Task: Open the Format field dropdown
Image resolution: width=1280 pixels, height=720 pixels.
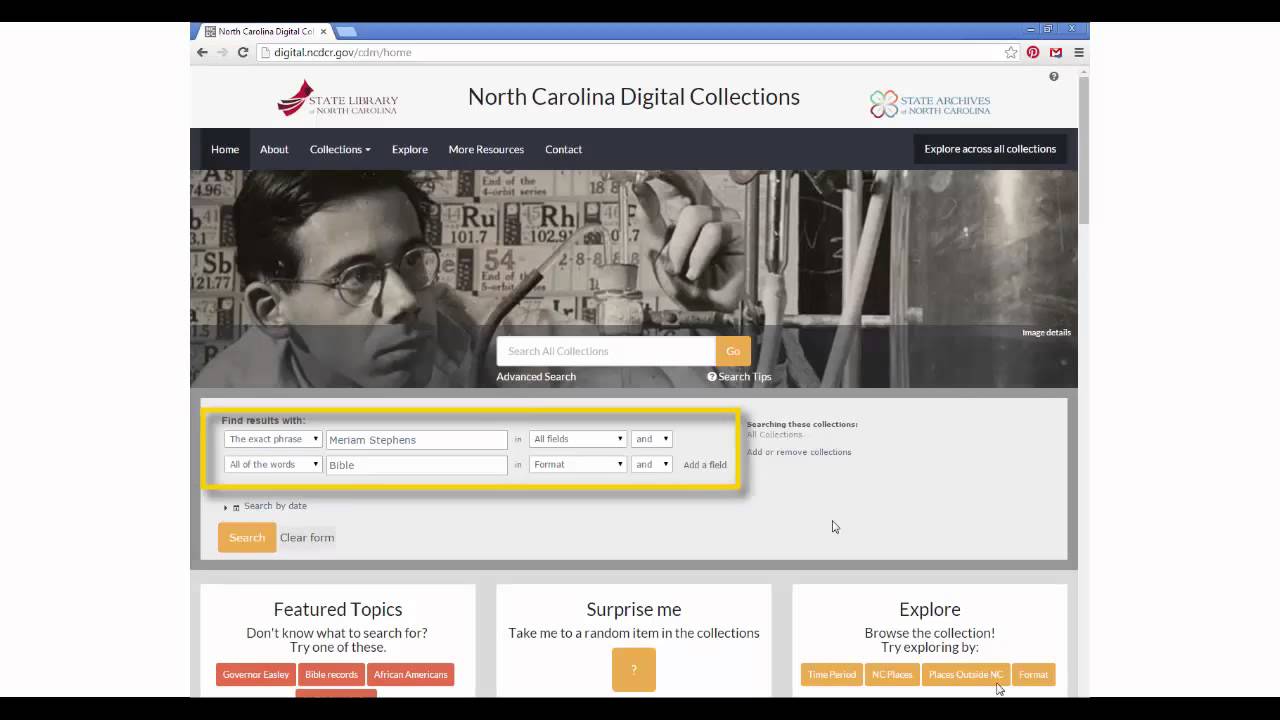Action: coord(578,464)
